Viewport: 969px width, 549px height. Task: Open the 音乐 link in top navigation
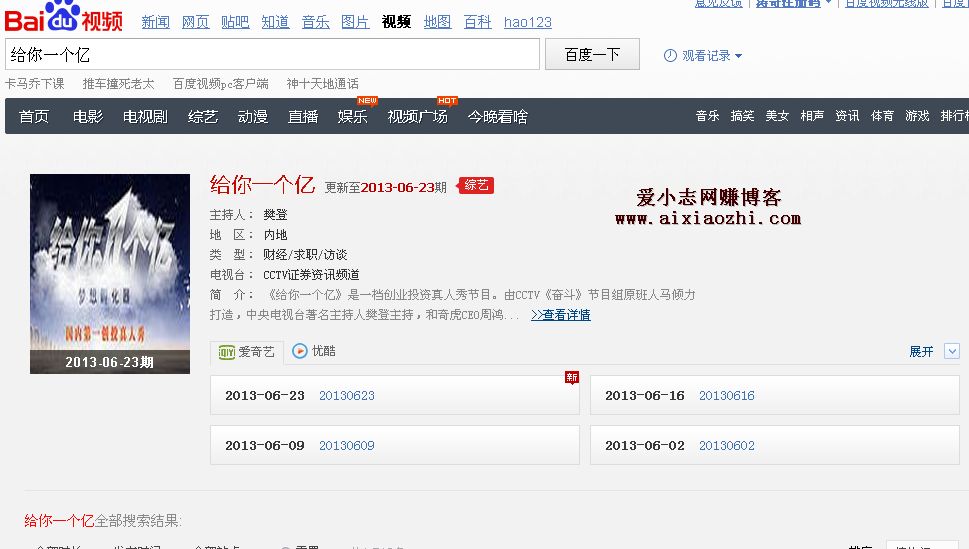pos(316,22)
